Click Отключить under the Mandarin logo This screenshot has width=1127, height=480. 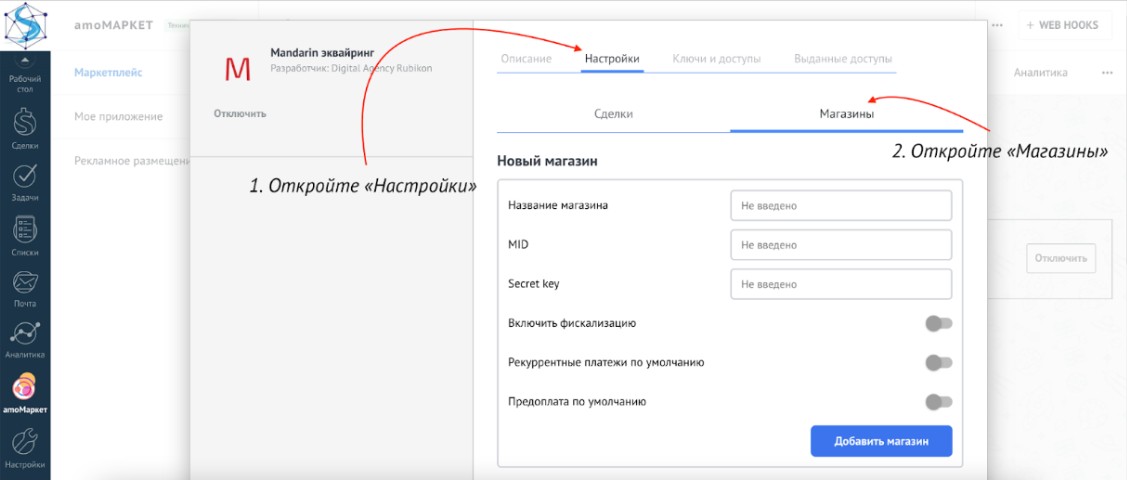tap(239, 114)
